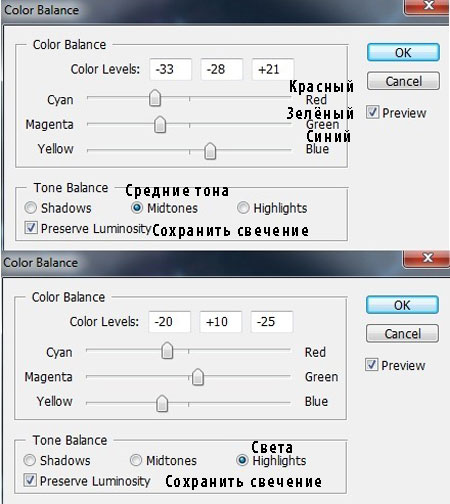450x504 pixels.
Task: Select the Shadows radio in the upper dialog
Action: (x=31, y=208)
